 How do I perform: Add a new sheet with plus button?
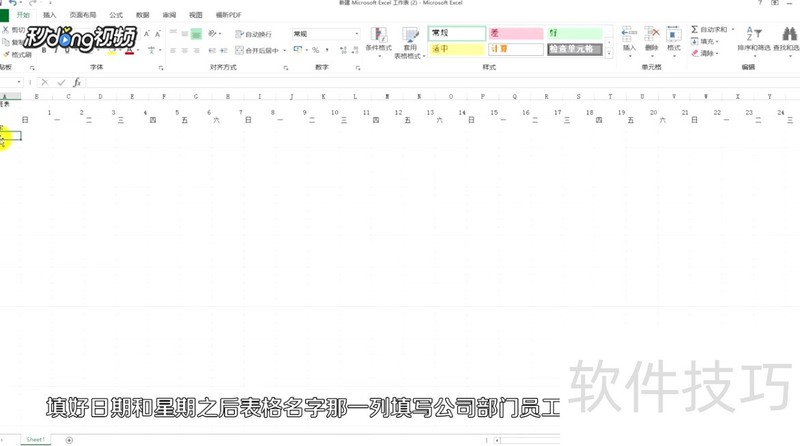tap(69, 440)
